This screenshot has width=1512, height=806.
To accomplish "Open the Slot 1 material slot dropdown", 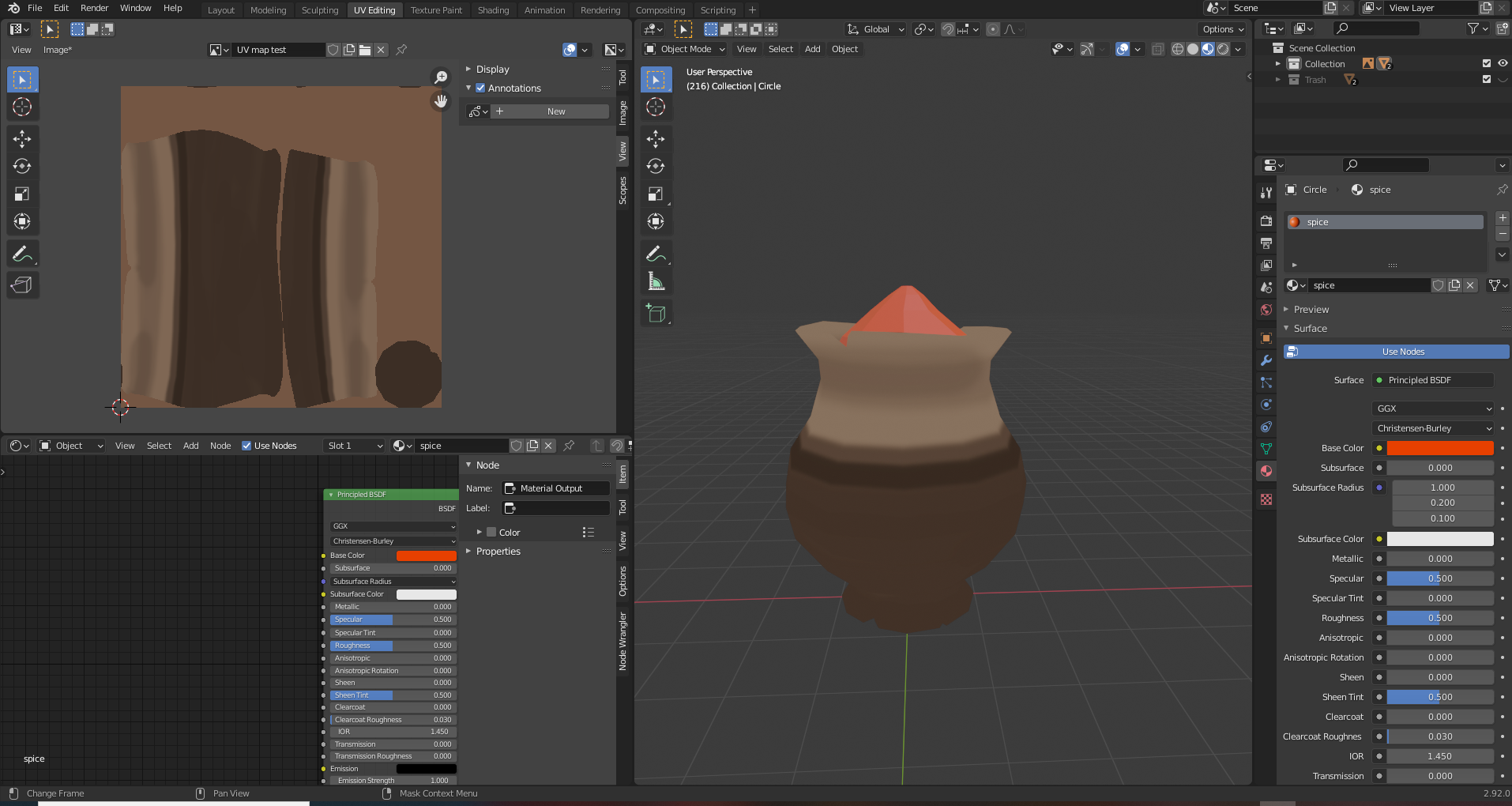I will point(355,446).
